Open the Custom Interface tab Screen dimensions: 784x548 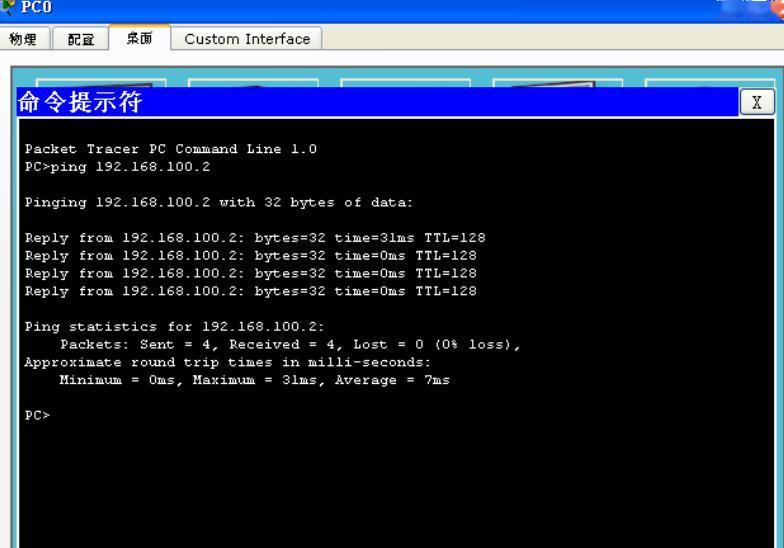(x=247, y=38)
